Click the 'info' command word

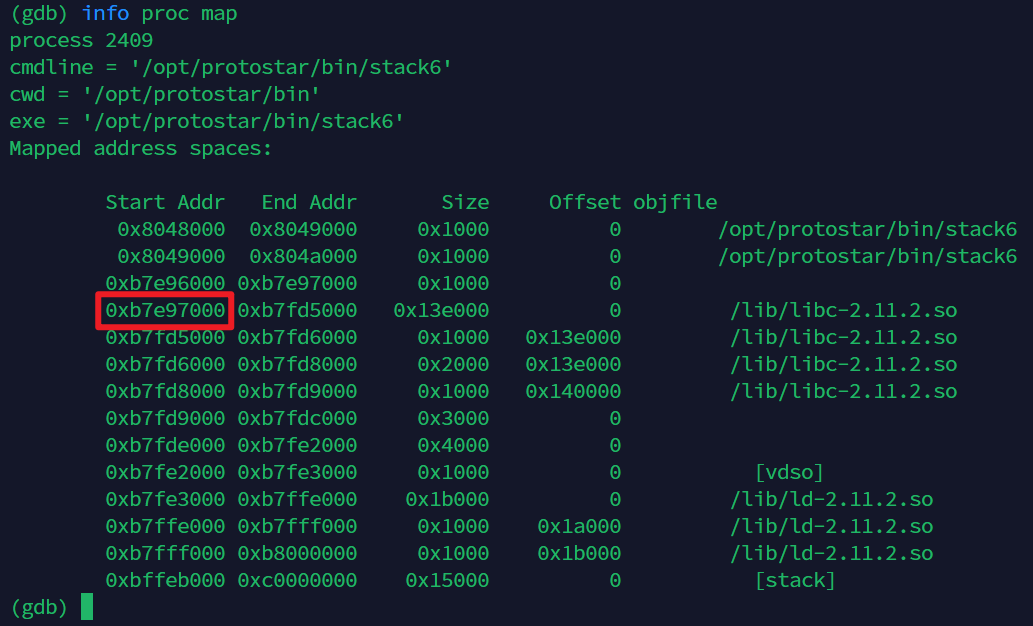105,13
